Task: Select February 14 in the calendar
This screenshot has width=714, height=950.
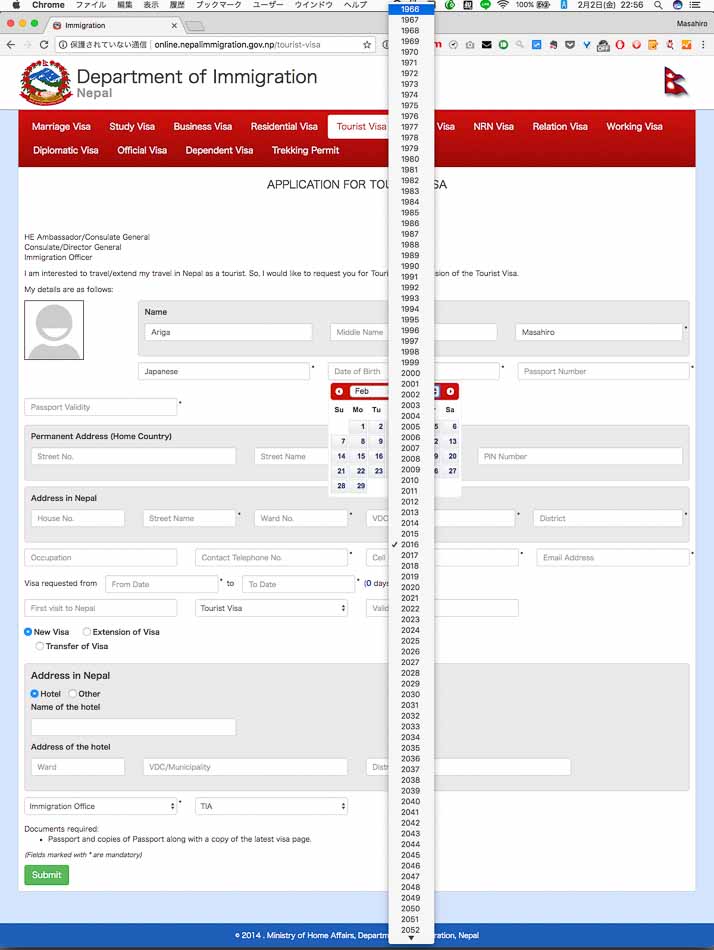Action: pyautogui.click(x=341, y=456)
